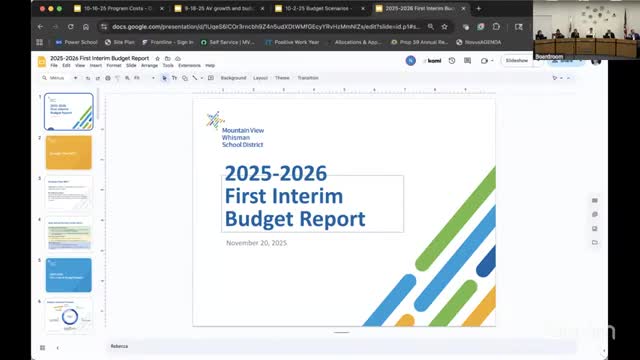
Task: Click the slide title First Interim Budget Report
Action: (295, 207)
